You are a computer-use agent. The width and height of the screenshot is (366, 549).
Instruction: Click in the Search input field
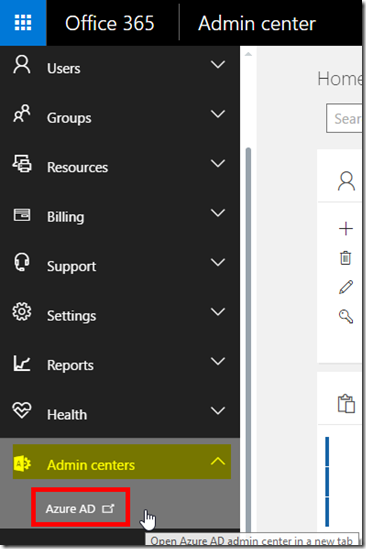pos(344,118)
